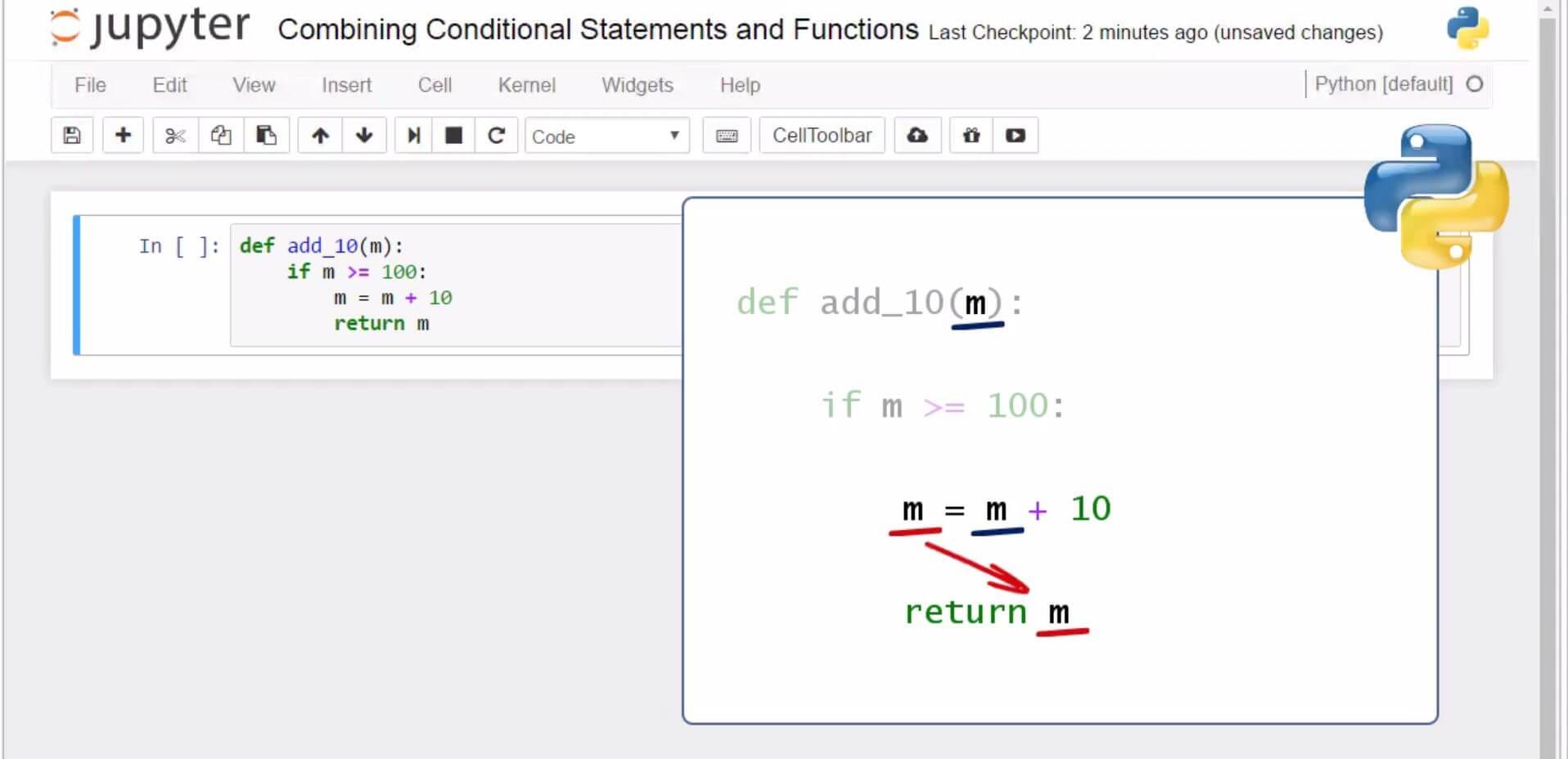
Task: Open the Cell menu
Action: click(435, 85)
